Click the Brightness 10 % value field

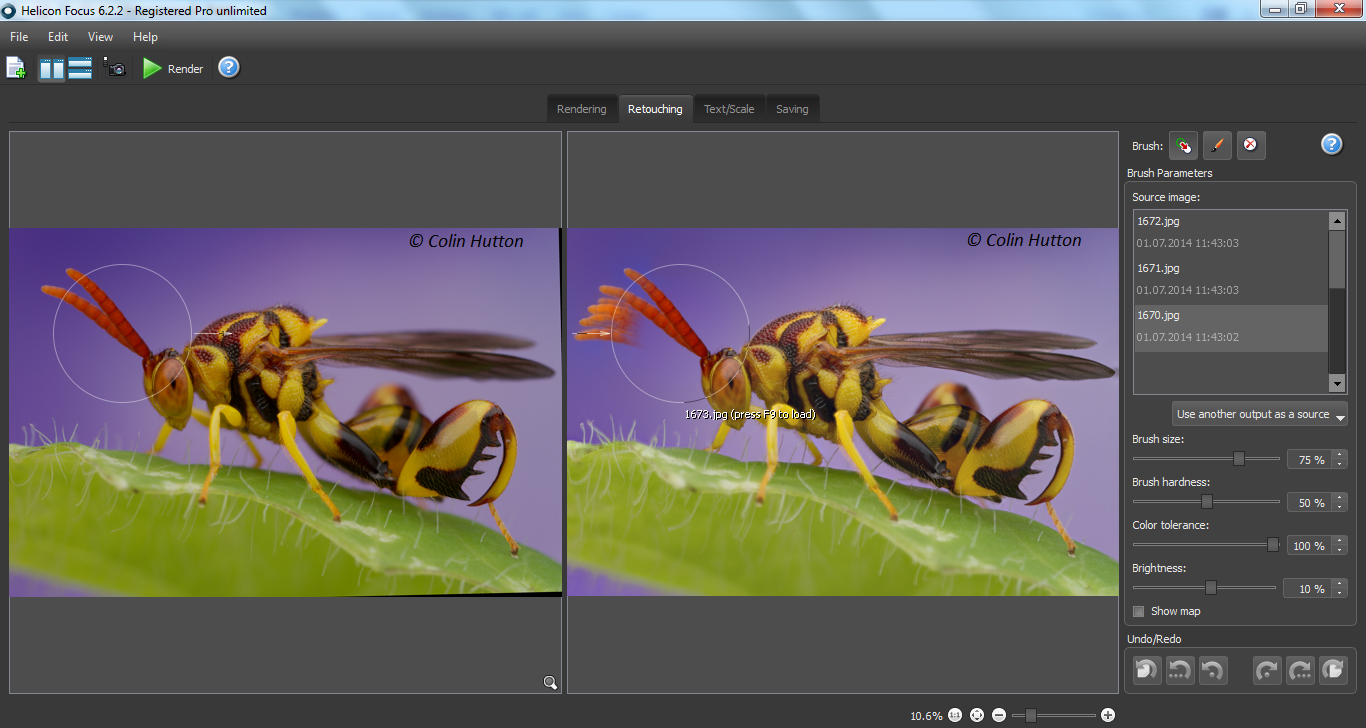point(1309,589)
